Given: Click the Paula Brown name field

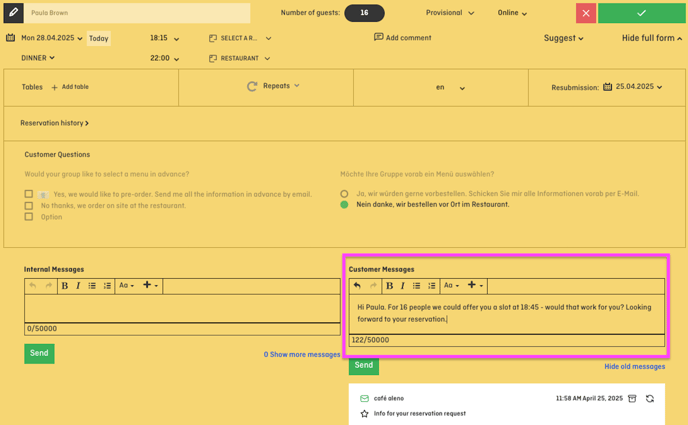Looking at the screenshot, I should tap(137, 13).
